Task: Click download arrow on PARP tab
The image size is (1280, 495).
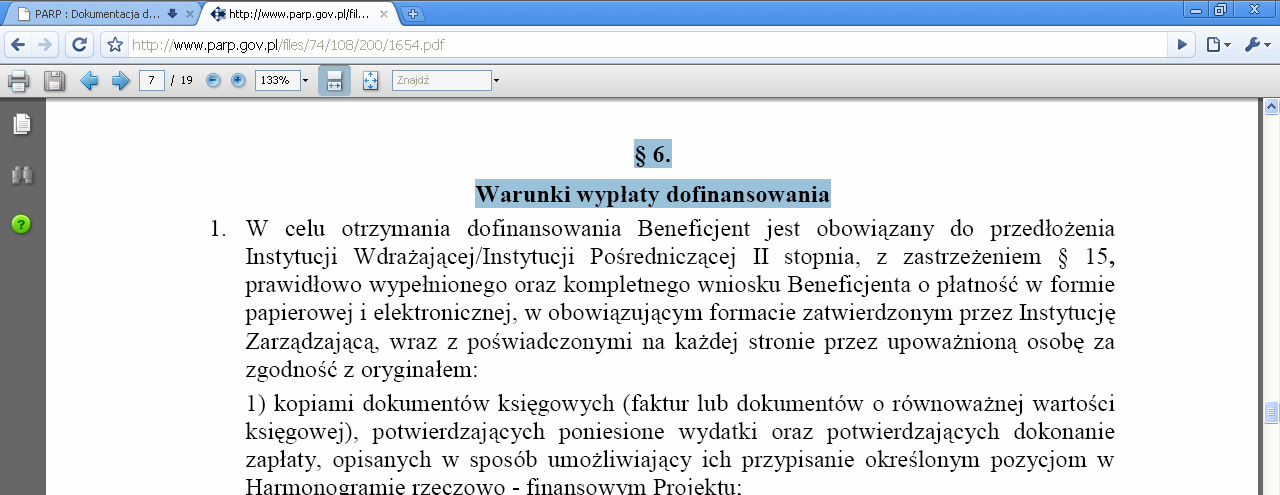Action: pos(172,13)
